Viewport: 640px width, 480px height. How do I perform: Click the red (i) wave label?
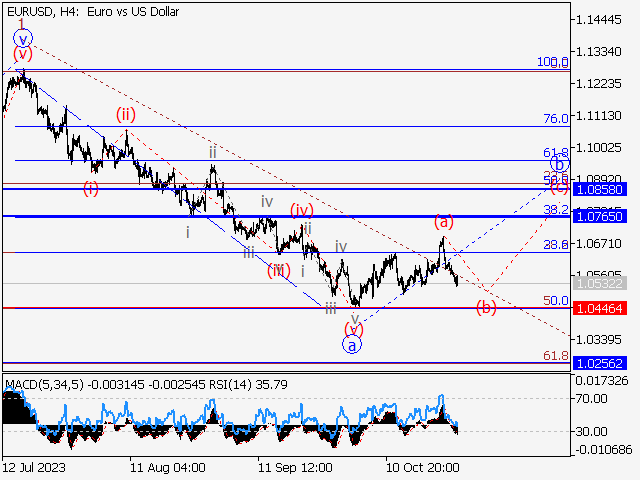coord(91,189)
